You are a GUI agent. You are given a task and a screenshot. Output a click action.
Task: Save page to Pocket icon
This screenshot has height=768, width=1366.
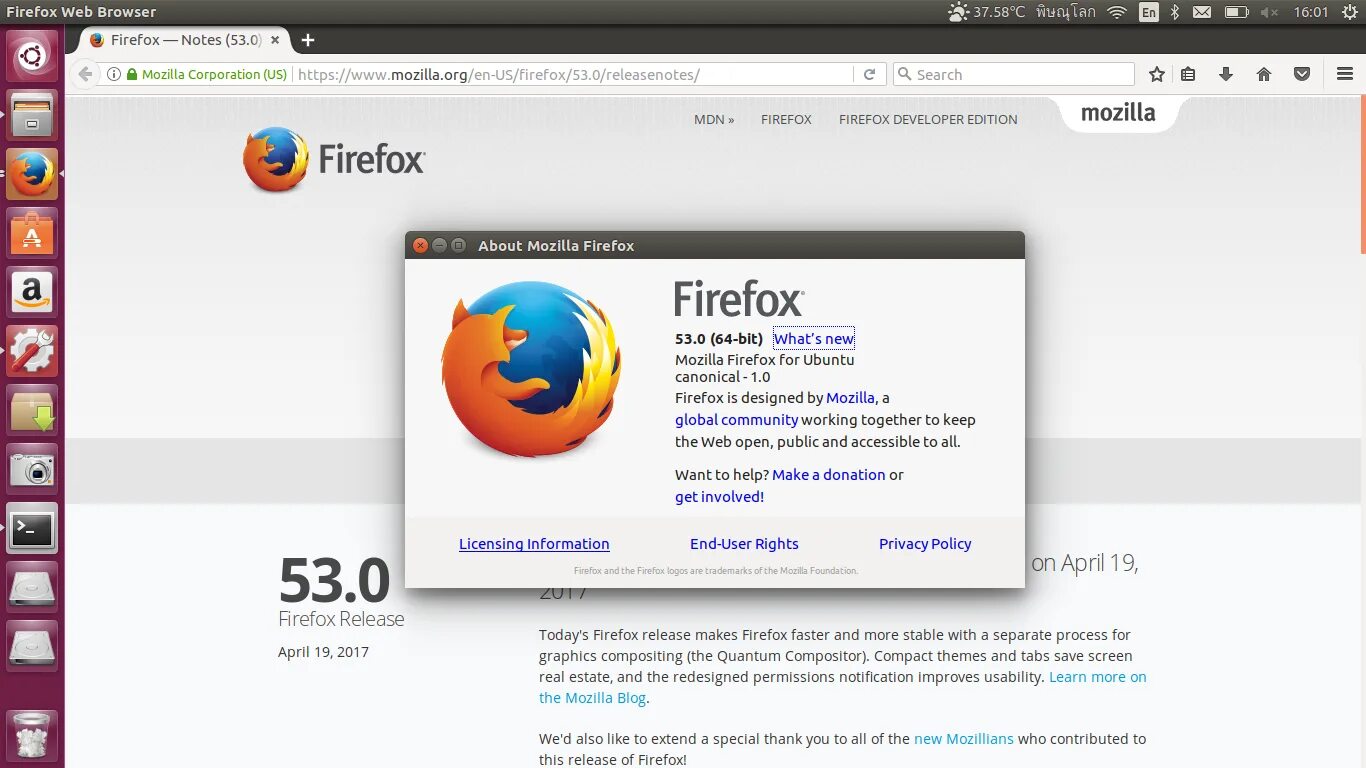(1302, 74)
